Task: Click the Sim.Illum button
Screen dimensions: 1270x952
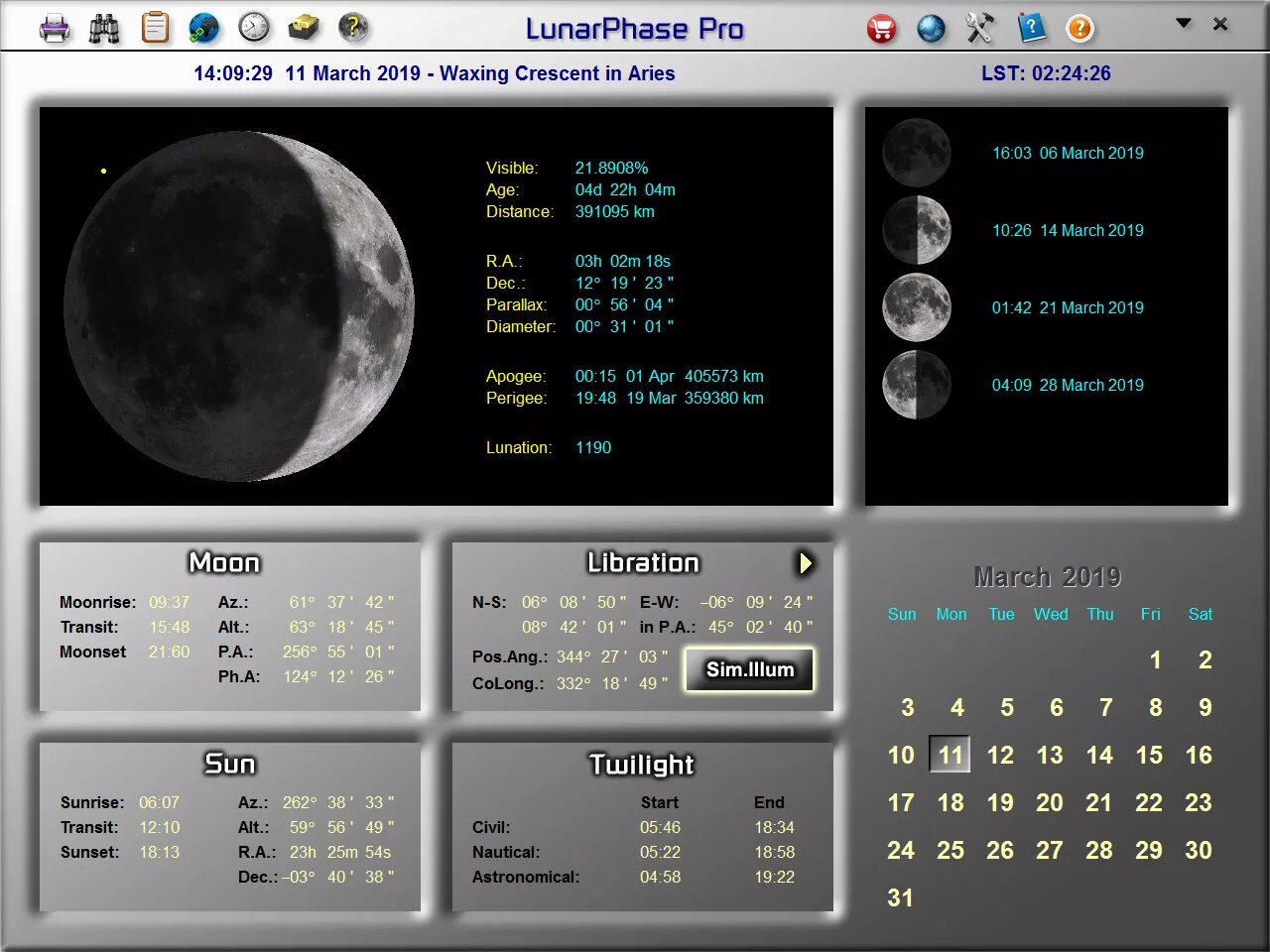Action: coord(750,669)
